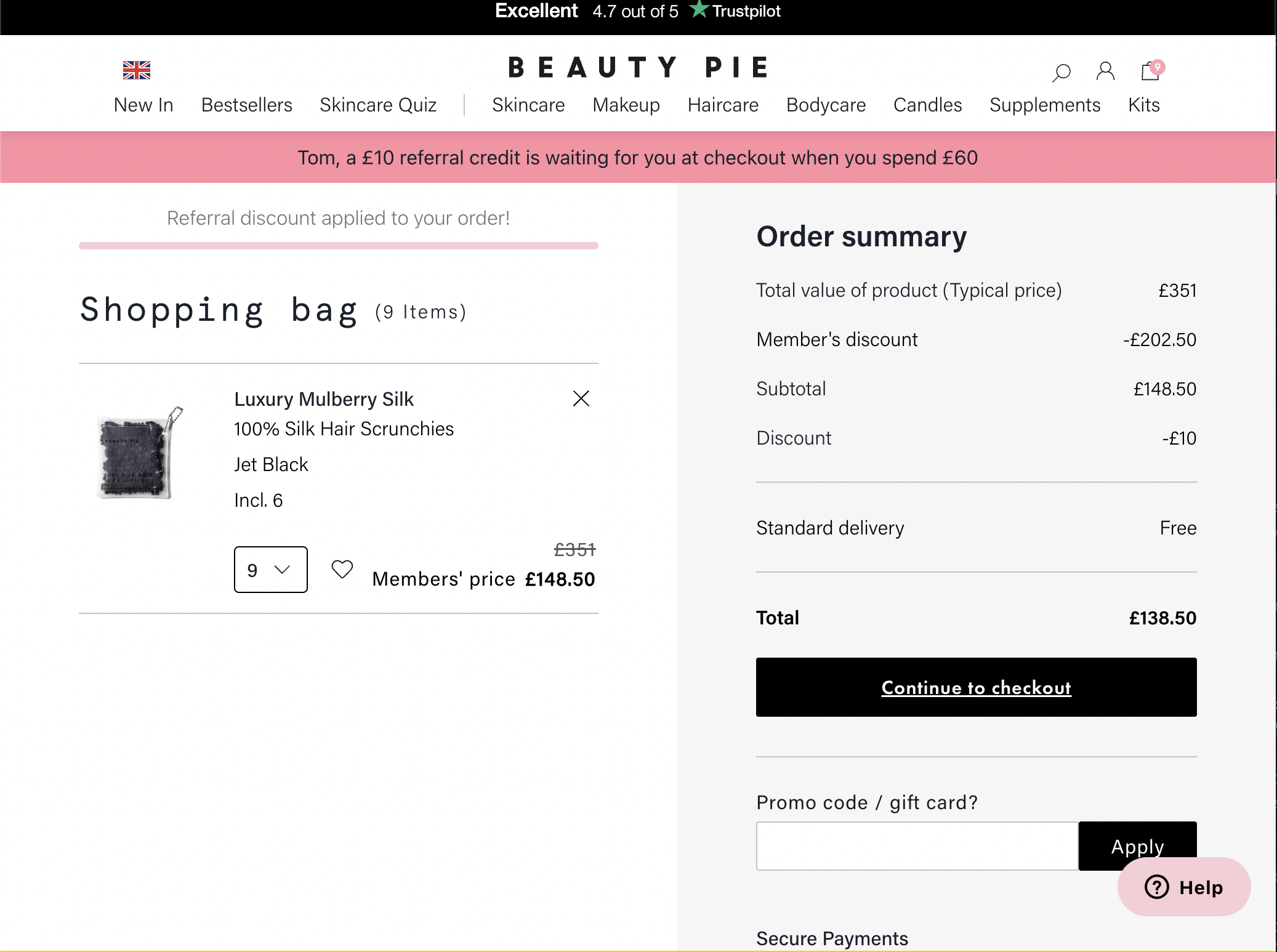Open the Help chat widget

[x=1183, y=887]
